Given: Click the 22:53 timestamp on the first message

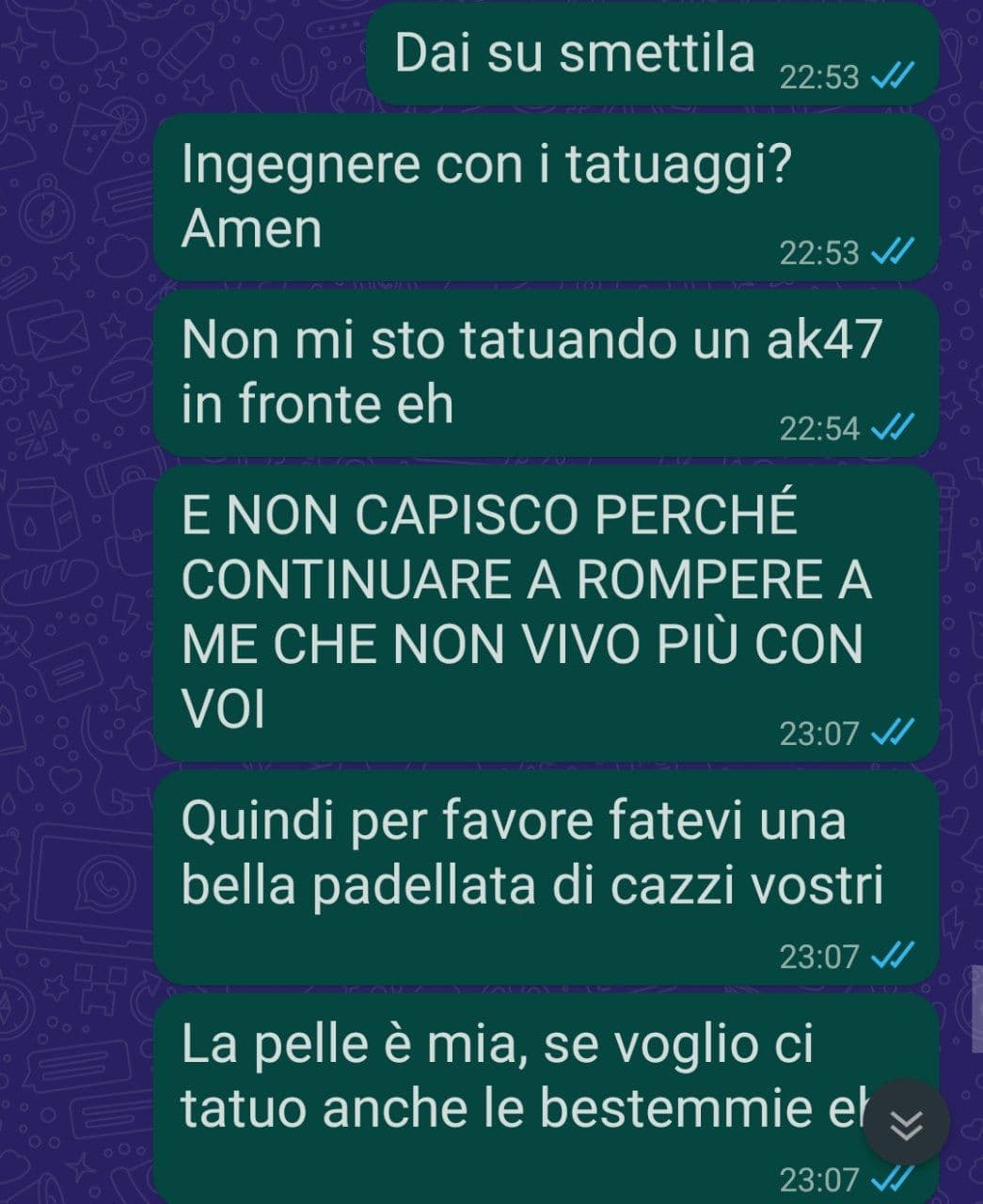Looking at the screenshot, I should pyautogui.click(x=819, y=78).
